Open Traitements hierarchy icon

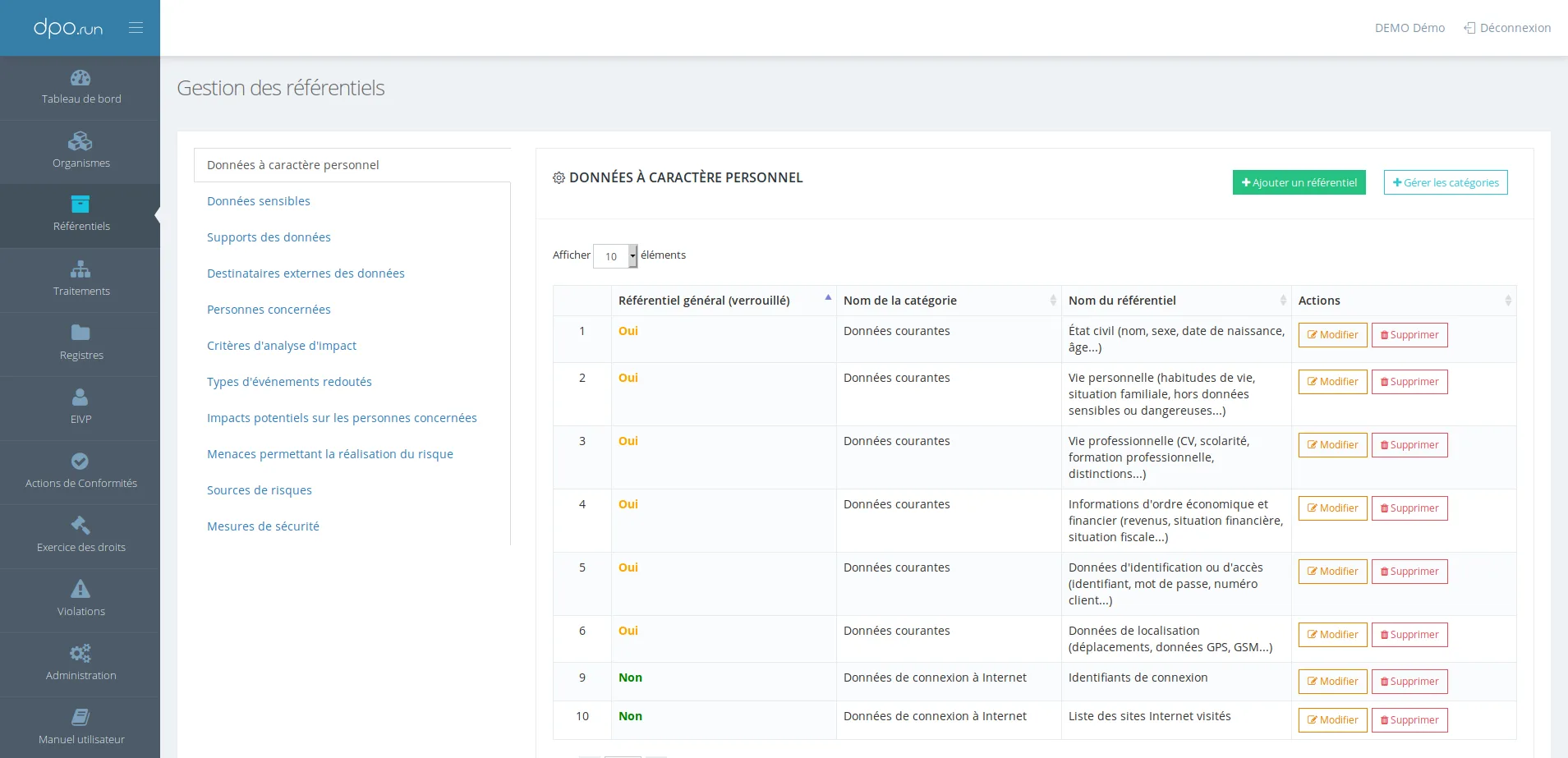point(80,269)
